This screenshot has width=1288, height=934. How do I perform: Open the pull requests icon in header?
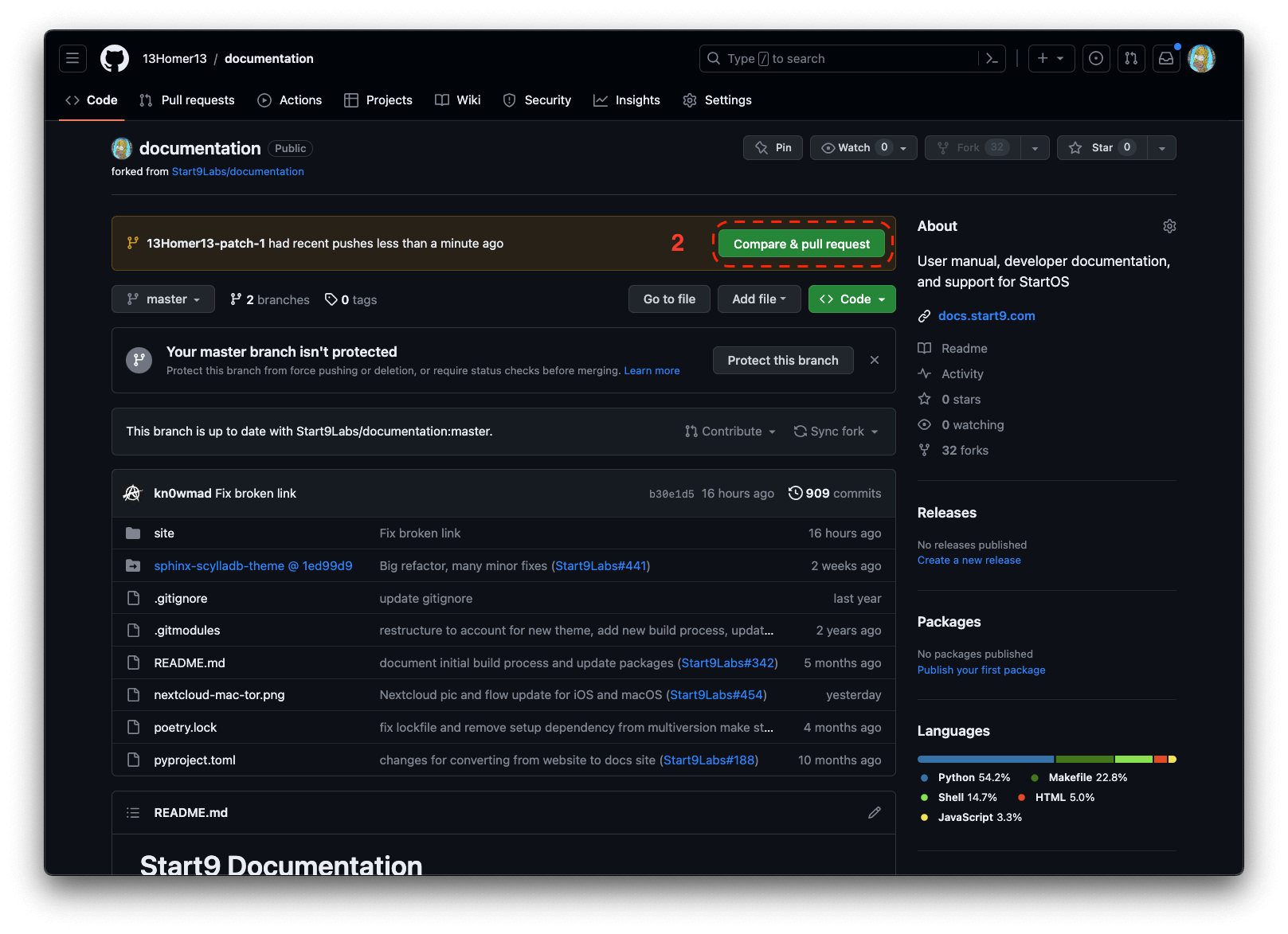click(1131, 58)
